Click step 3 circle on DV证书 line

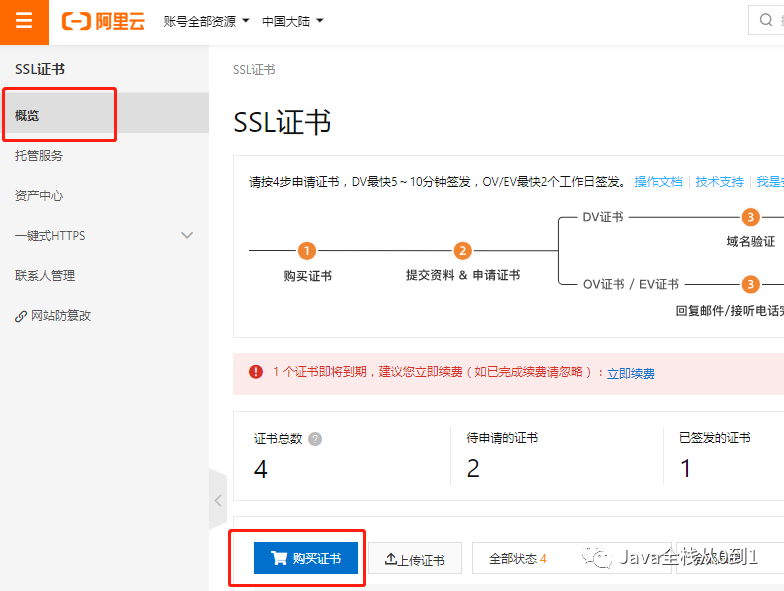coord(750,217)
